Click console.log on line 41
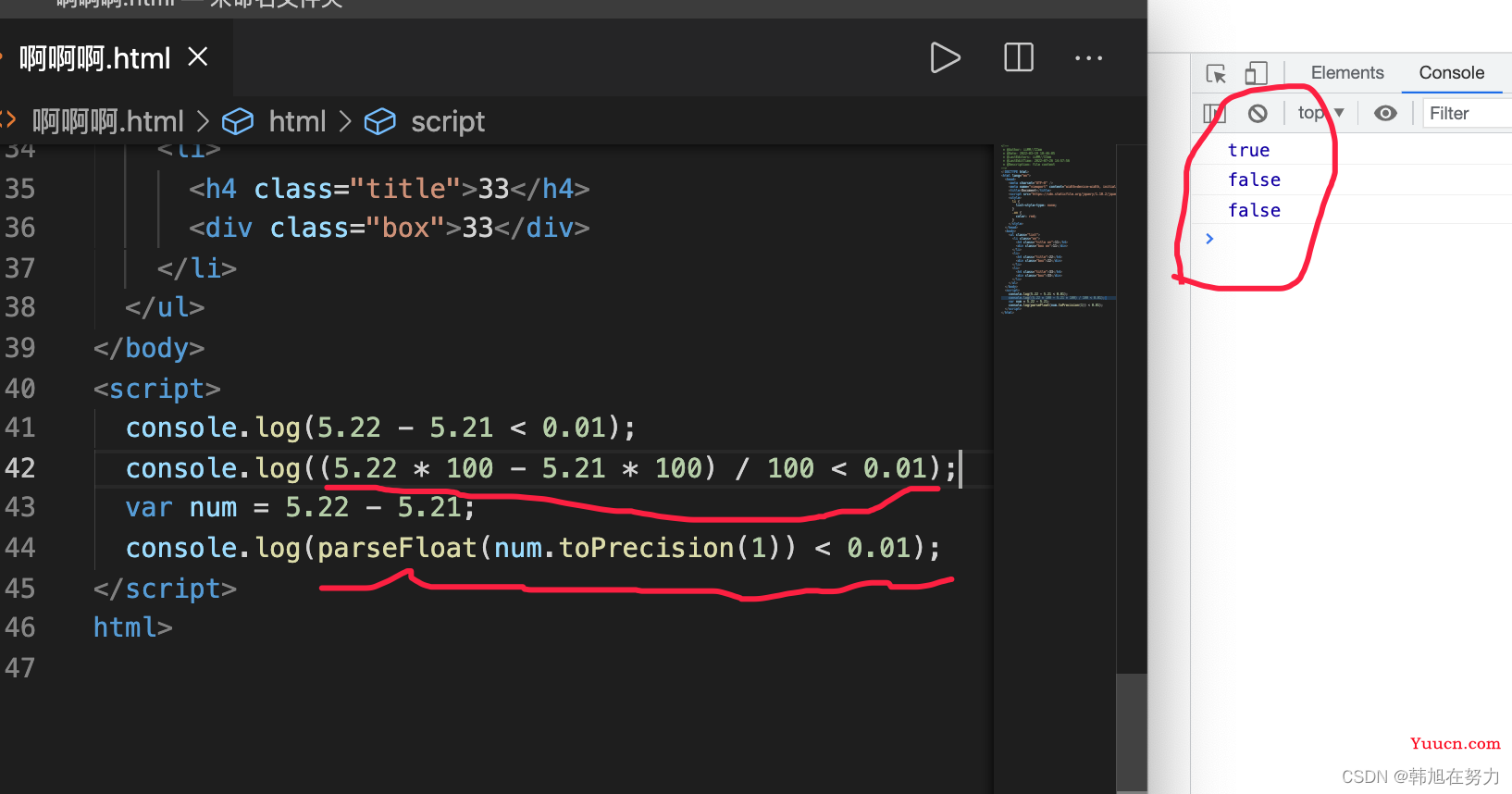1512x794 pixels. point(213,428)
